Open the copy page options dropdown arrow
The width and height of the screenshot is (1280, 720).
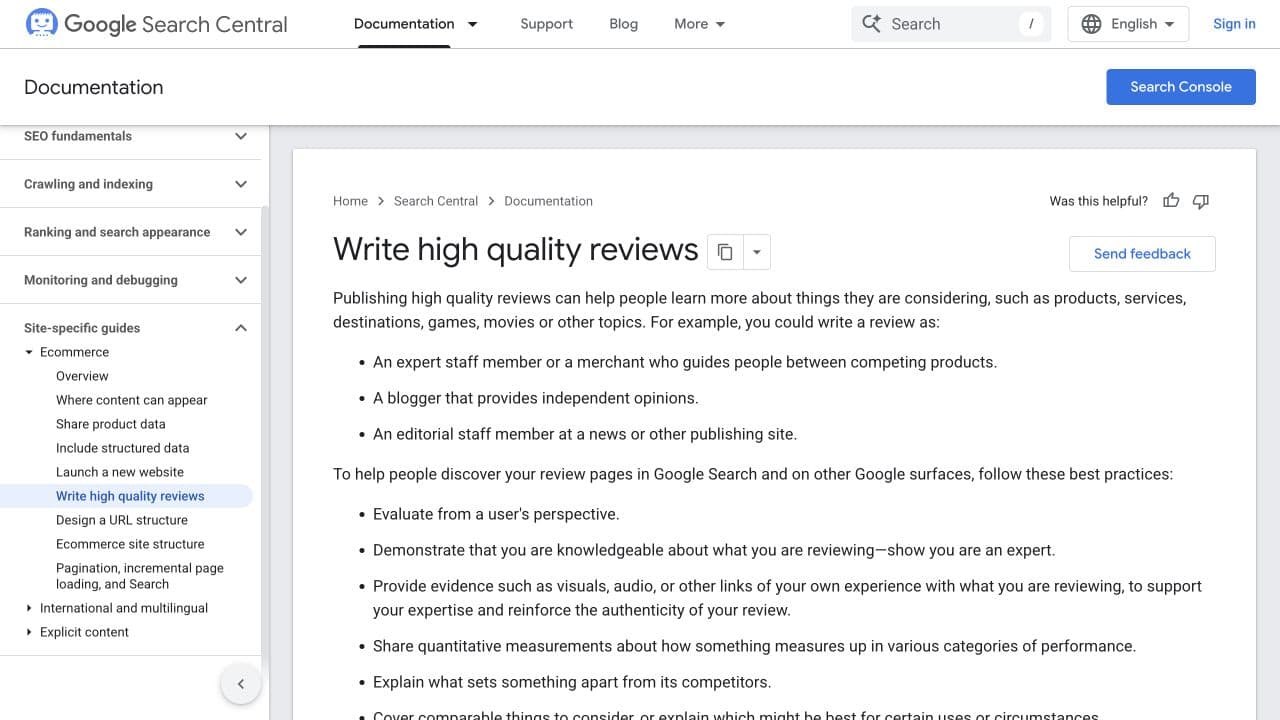click(x=757, y=252)
